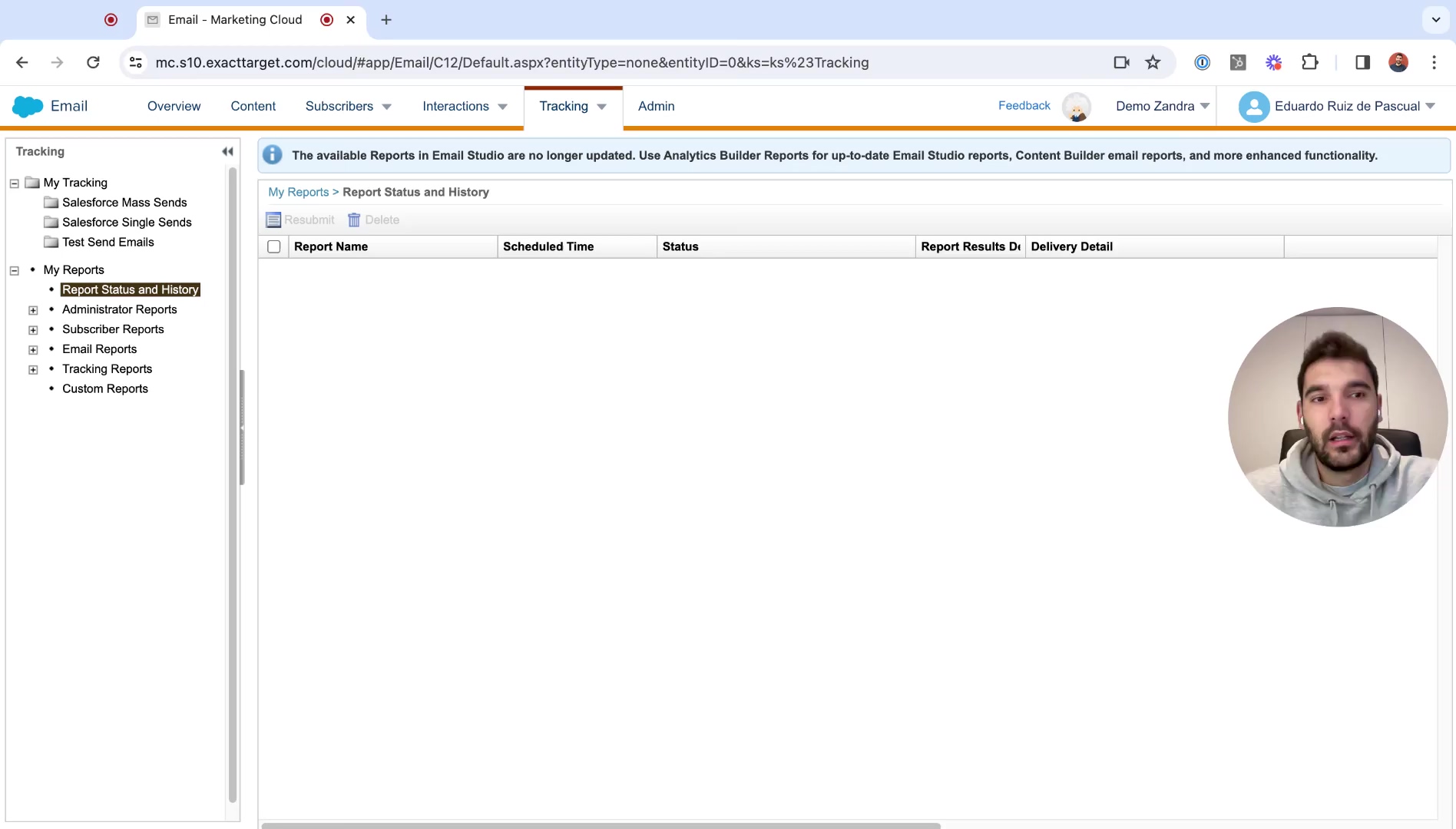Image resolution: width=1456 pixels, height=829 pixels.
Task: Open 1Password extension
Action: [1203, 62]
